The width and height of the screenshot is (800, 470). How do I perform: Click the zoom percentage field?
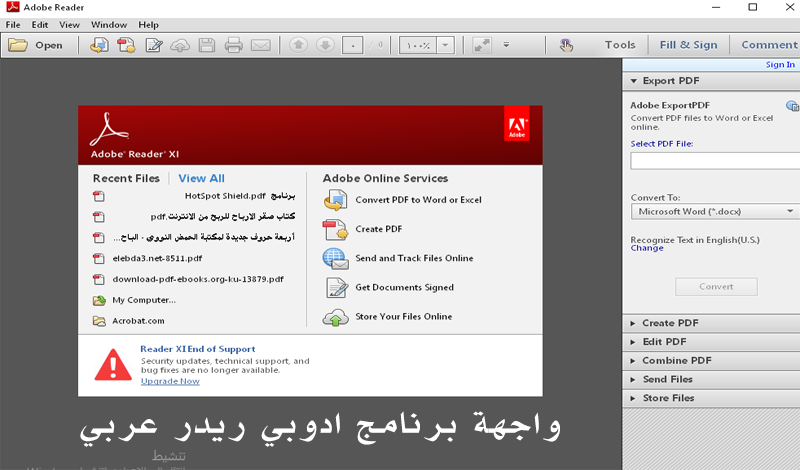pos(418,45)
